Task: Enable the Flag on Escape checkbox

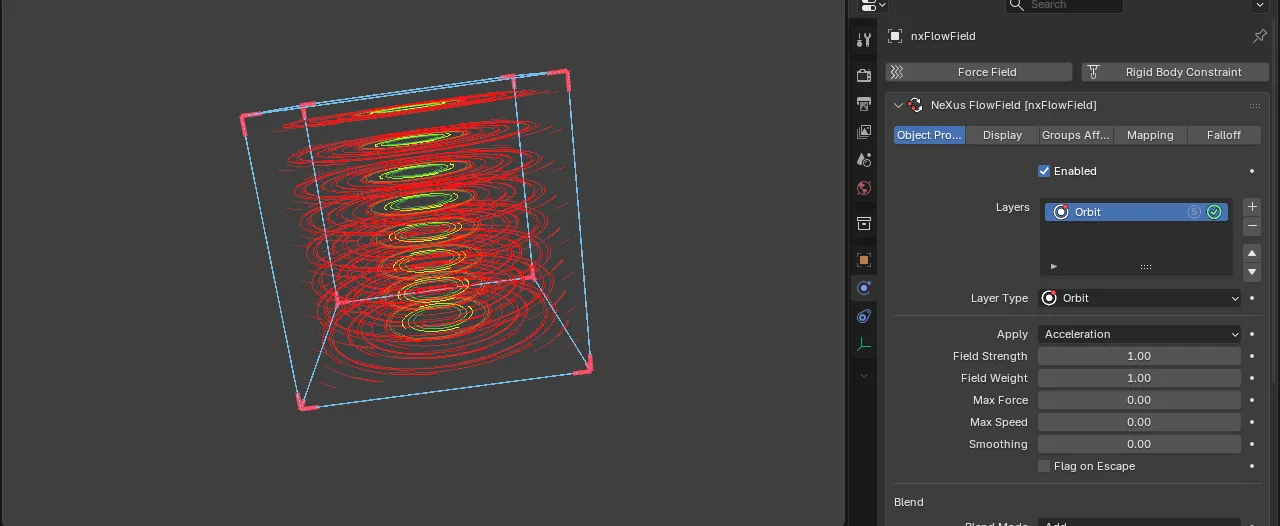Action: [1044, 466]
